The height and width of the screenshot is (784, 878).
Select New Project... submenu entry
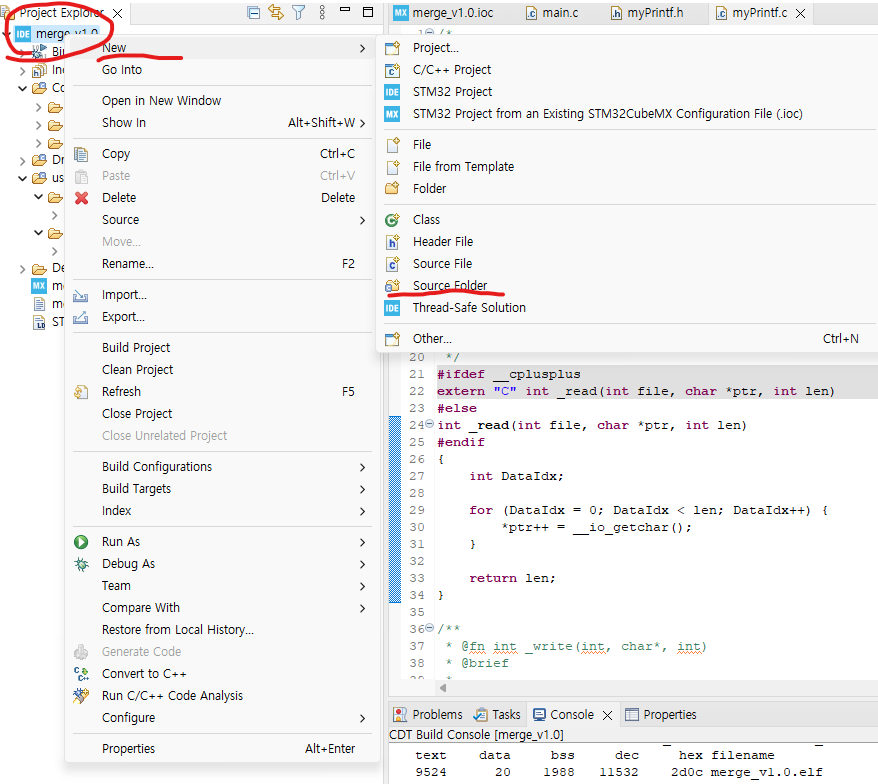tap(436, 48)
